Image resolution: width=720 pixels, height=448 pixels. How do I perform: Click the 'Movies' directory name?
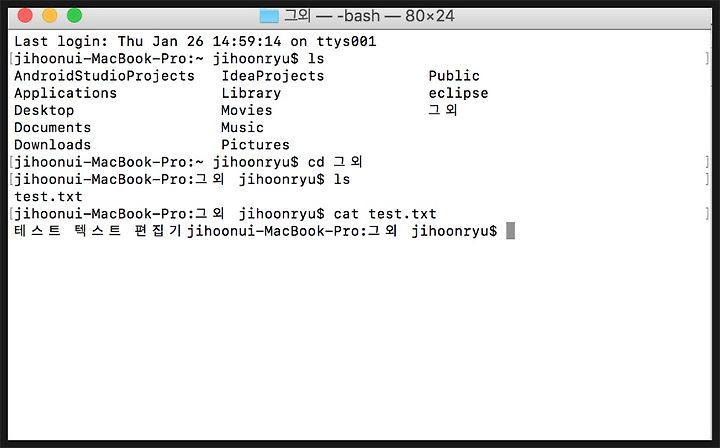pos(246,110)
